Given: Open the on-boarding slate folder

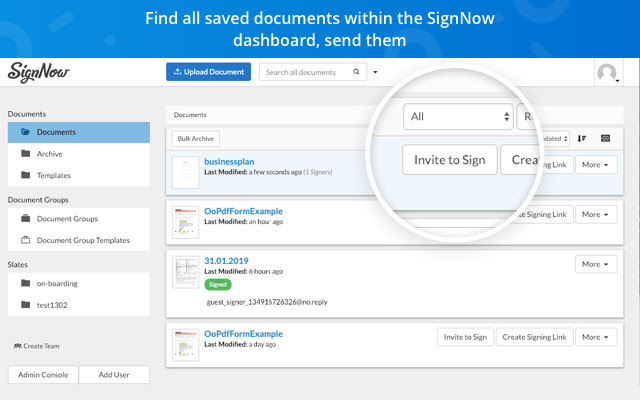Looking at the screenshot, I should pyautogui.click(x=79, y=284).
